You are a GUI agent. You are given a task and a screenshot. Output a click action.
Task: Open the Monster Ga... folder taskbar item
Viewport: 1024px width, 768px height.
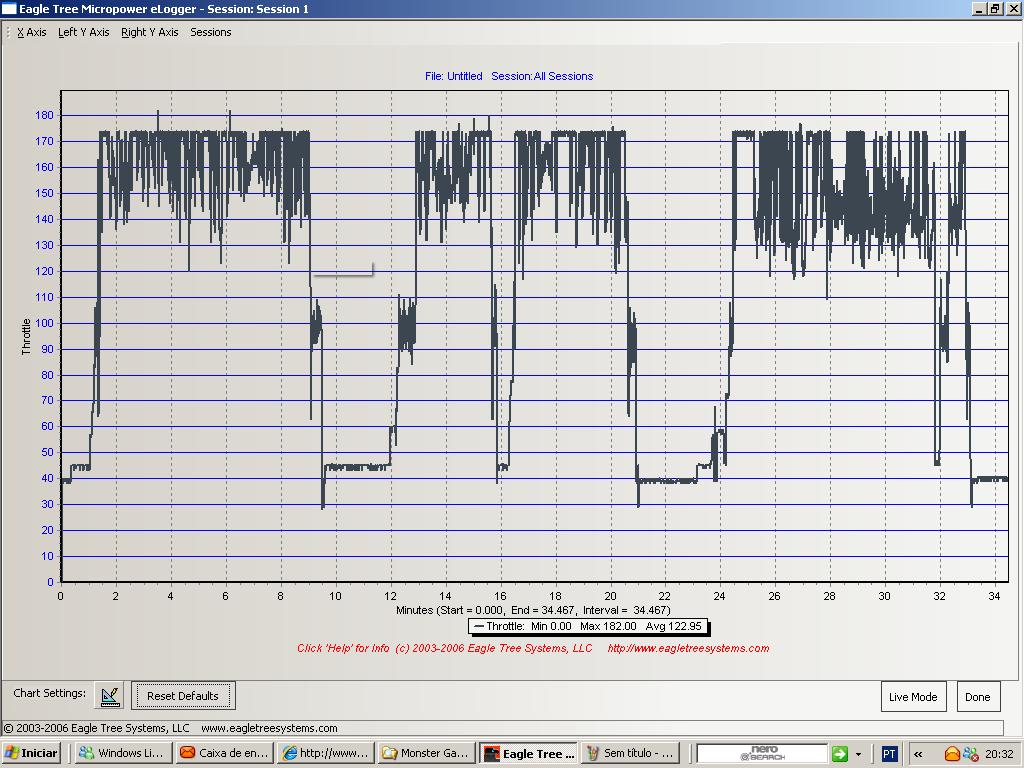(425, 754)
